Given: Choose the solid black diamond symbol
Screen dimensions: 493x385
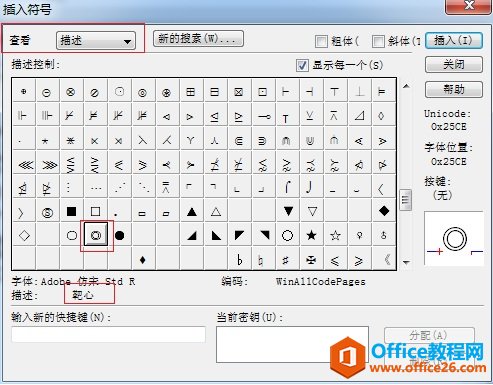Looking at the screenshot, I should coord(384,211).
